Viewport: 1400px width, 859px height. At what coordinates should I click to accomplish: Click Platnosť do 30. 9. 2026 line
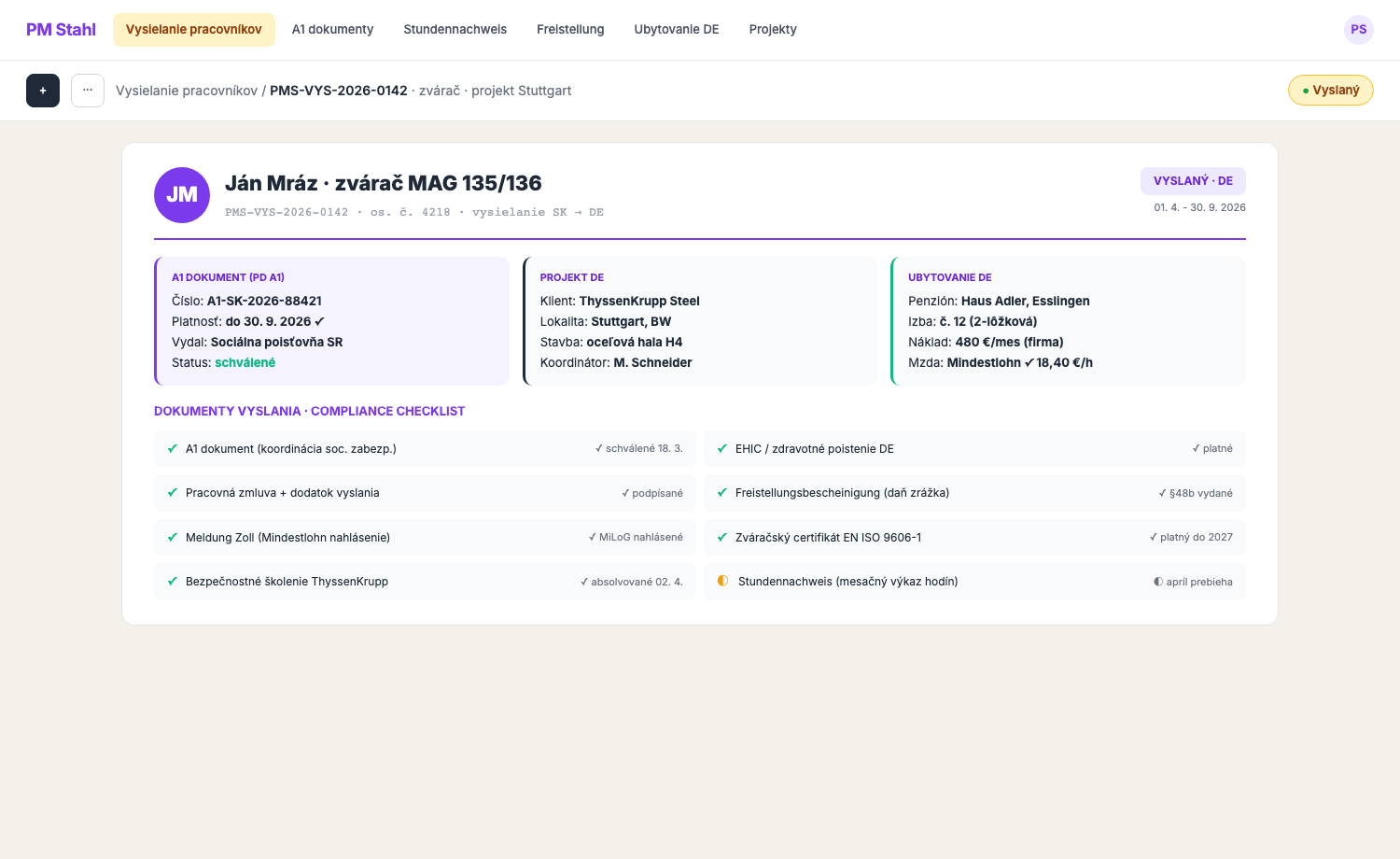248,321
